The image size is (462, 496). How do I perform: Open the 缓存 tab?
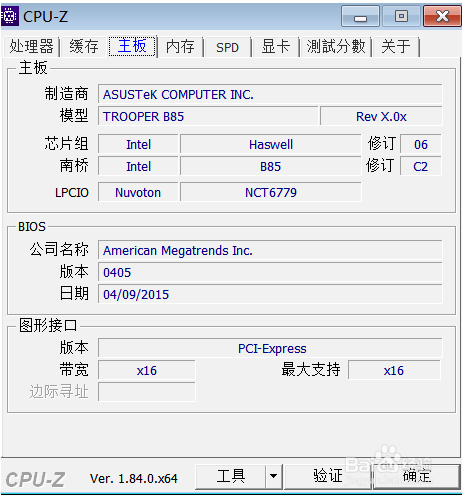click(84, 46)
